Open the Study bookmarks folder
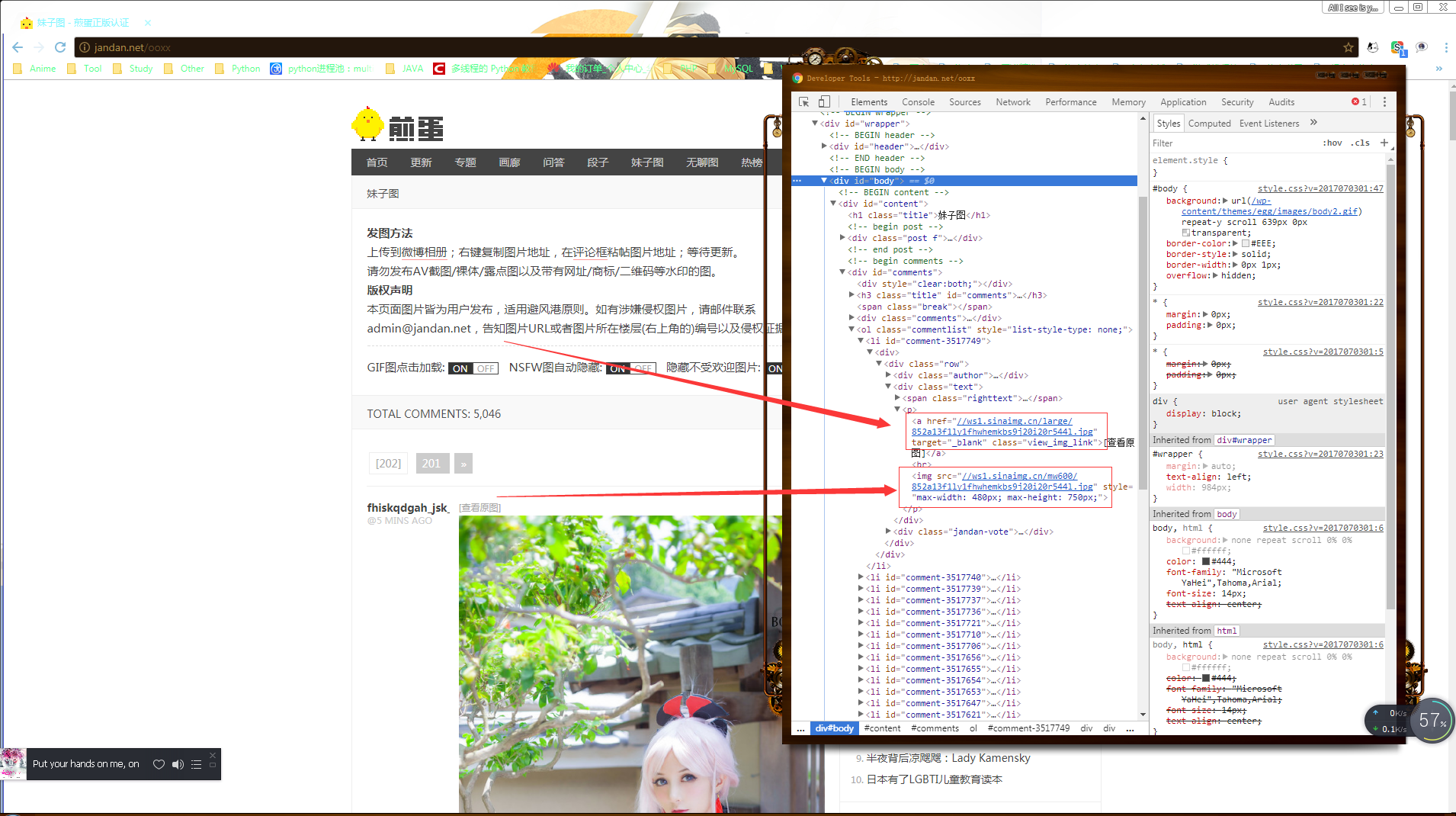Image resolution: width=1456 pixels, height=816 pixels. [x=133, y=69]
